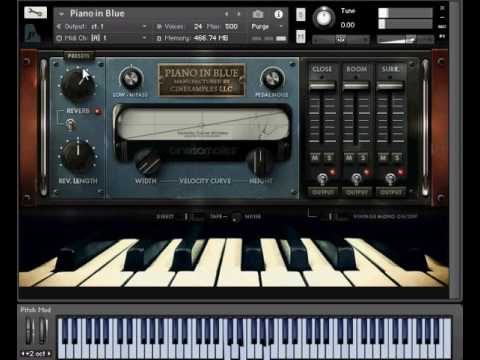Click the Tape noise knob

236,218
